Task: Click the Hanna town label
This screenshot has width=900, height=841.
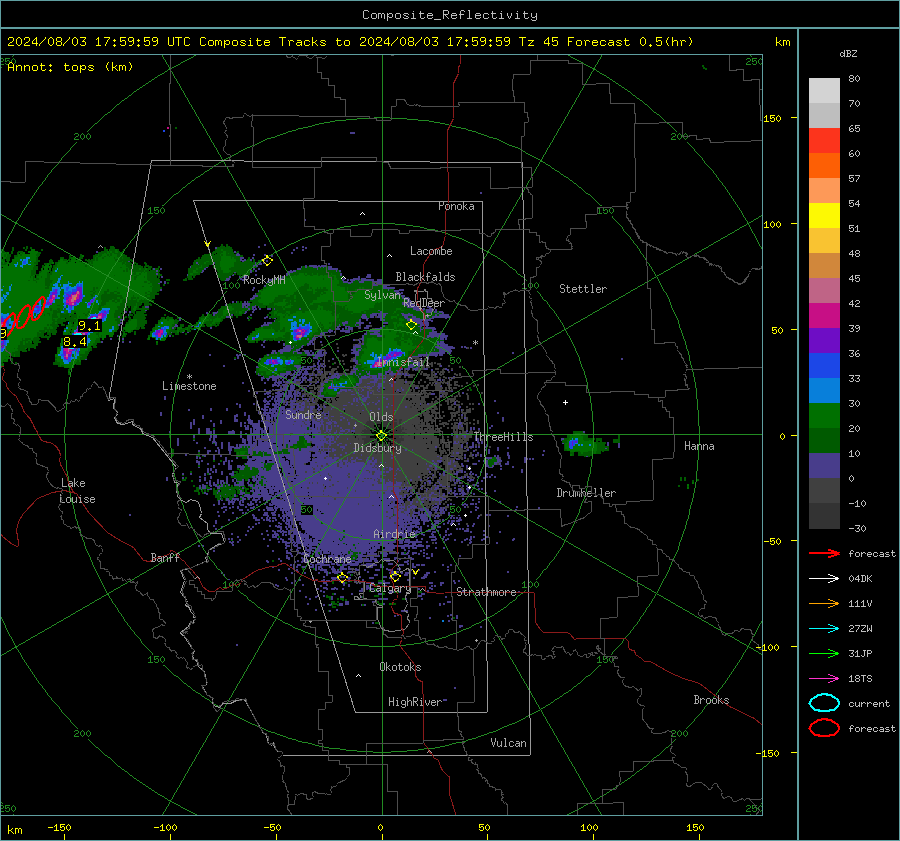Action: coord(699,446)
